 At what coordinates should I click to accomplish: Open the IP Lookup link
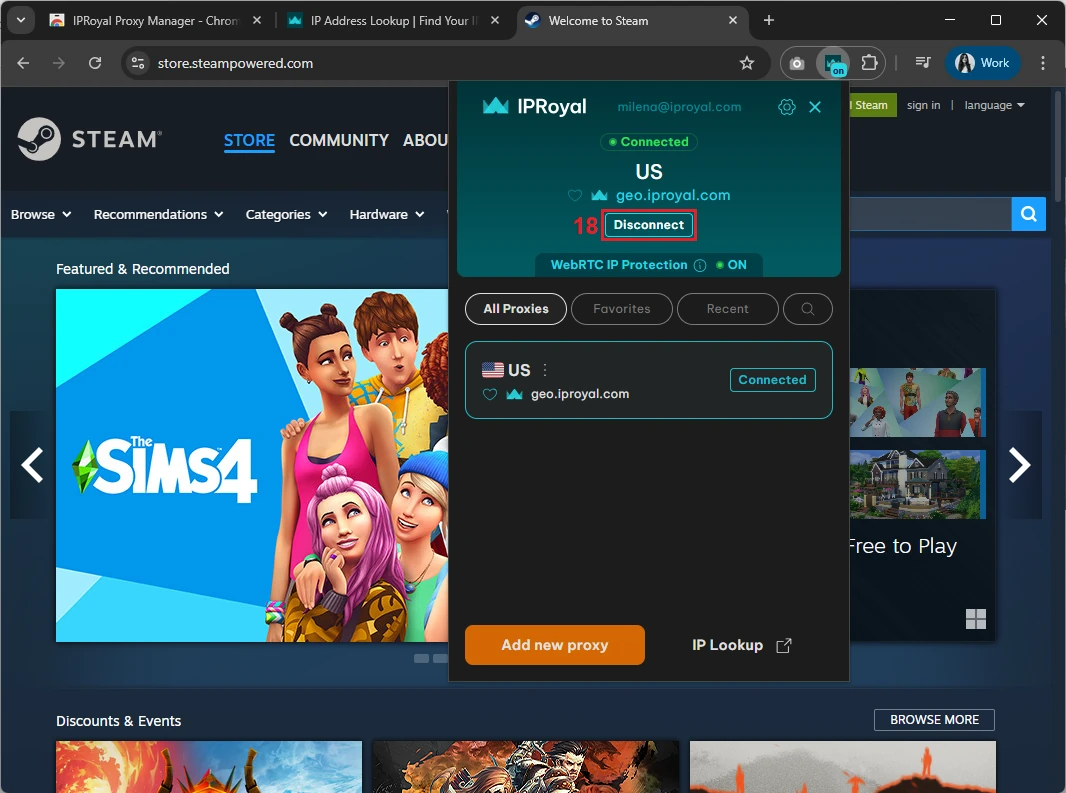pyautogui.click(x=741, y=645)
